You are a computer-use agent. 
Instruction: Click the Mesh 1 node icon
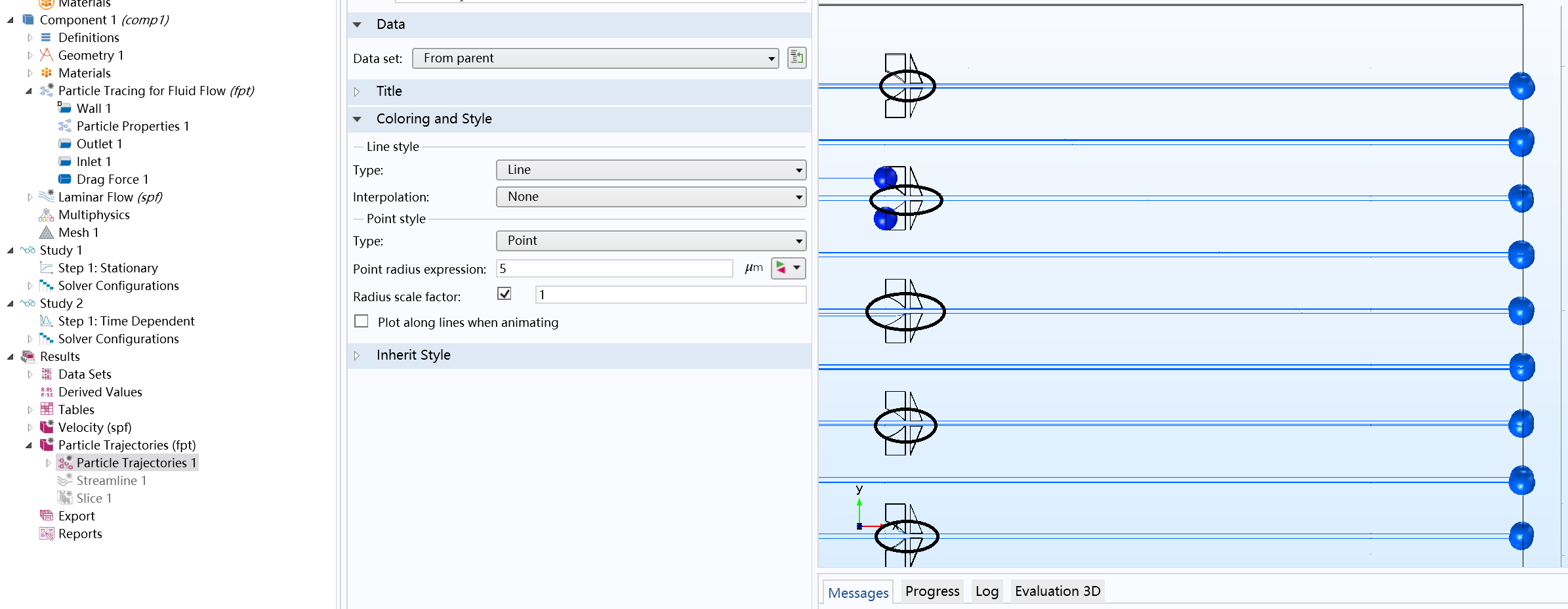coord(46,232)
